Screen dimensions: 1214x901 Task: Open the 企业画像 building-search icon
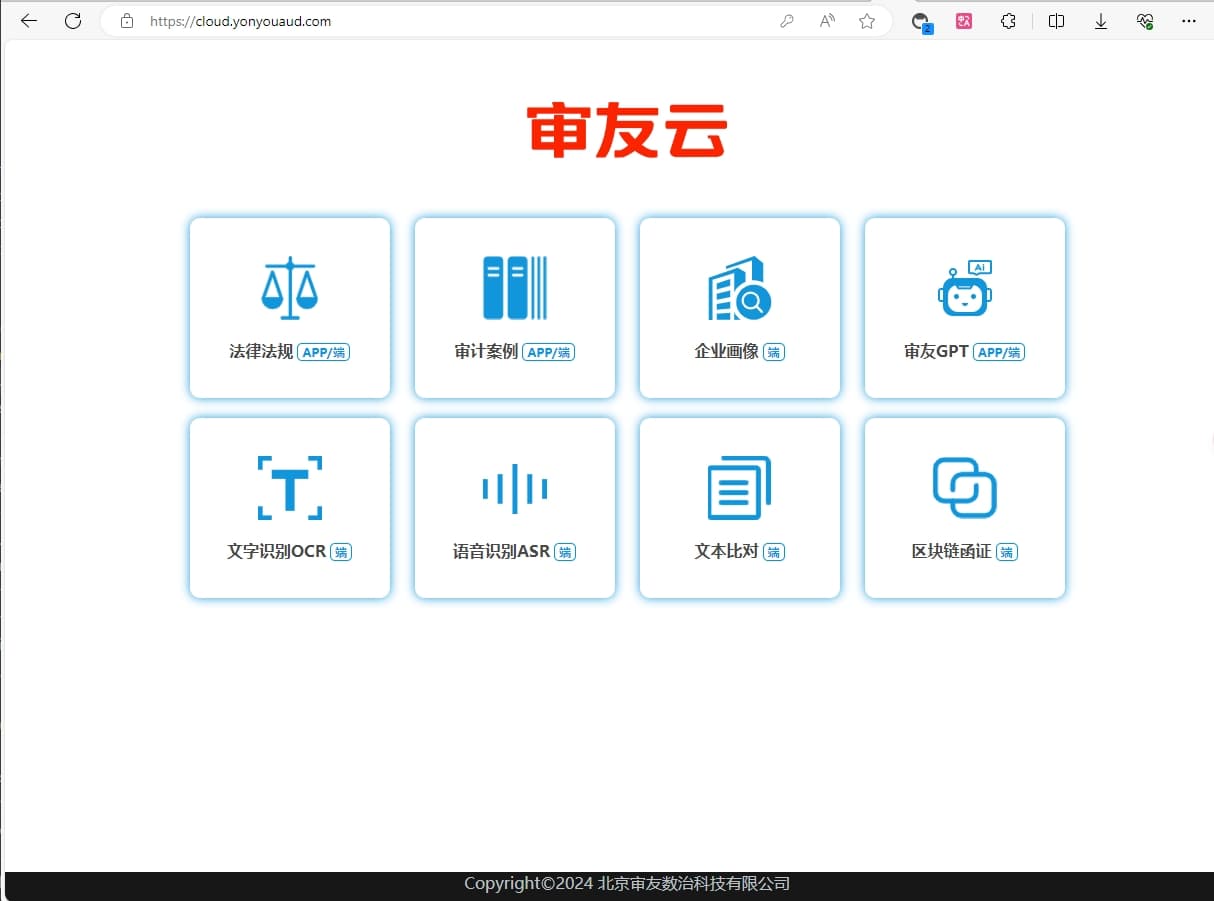(x=739, y=288)
